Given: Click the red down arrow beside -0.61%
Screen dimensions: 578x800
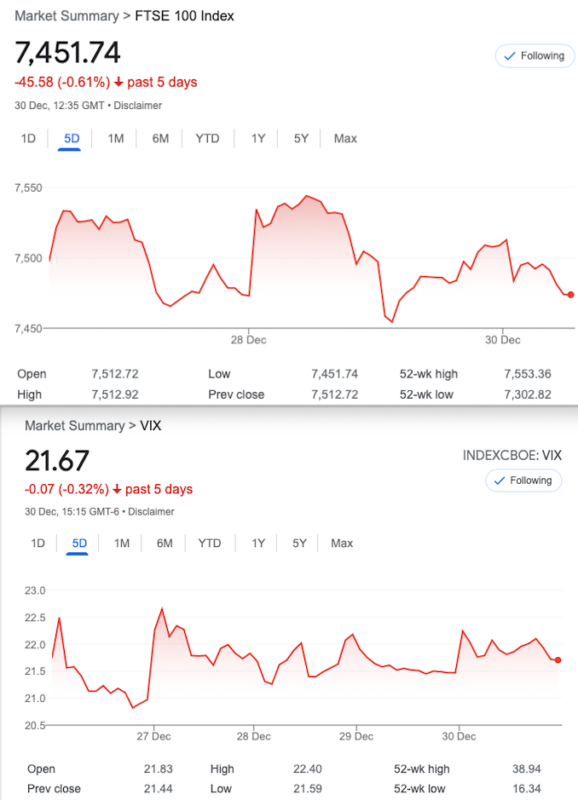Looking at the screenshot, I should (x=118, y=82).
